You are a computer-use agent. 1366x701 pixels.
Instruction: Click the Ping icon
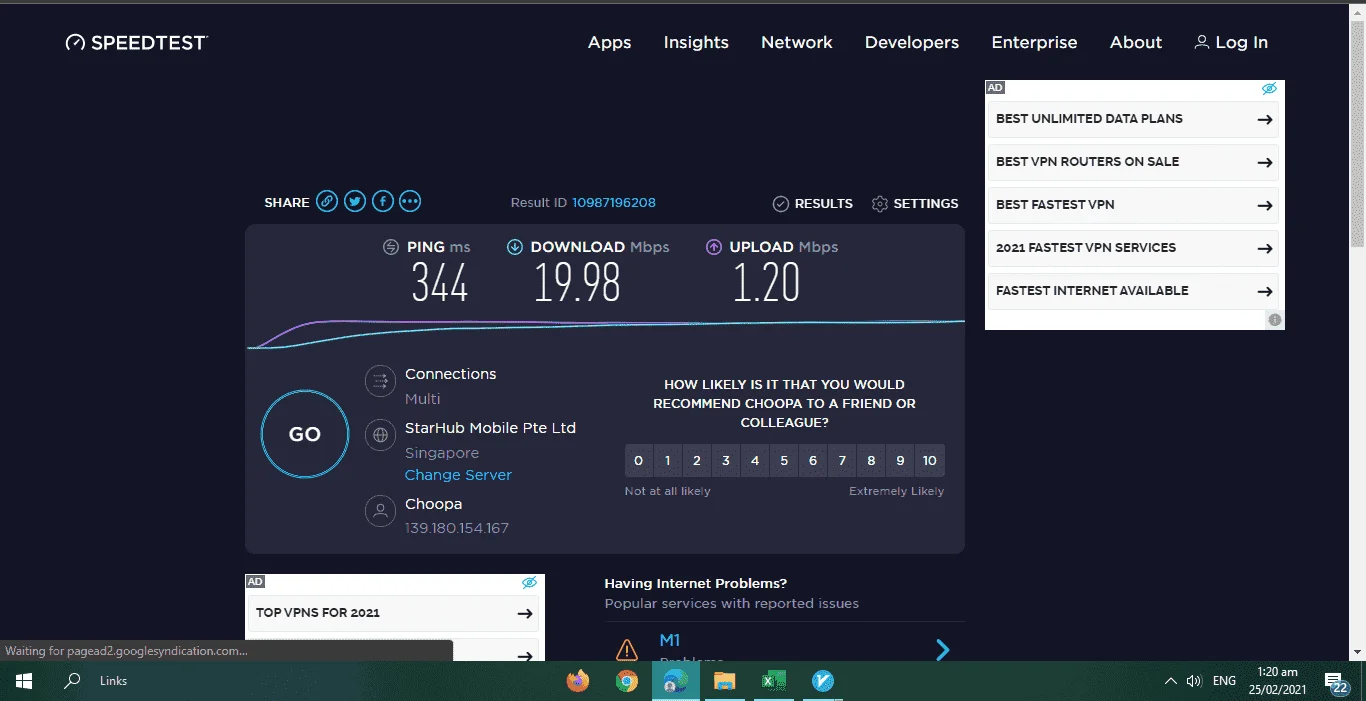pyautogui.click(x=391, y=247)
